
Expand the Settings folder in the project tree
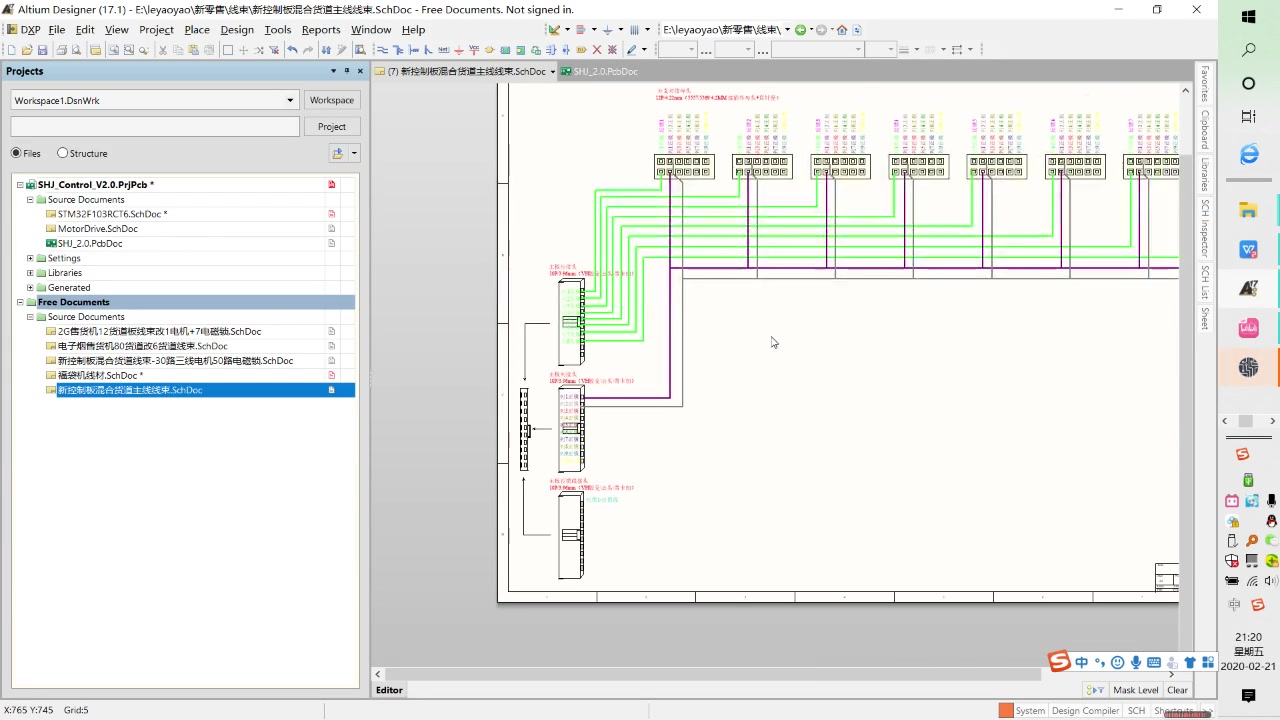tap(30, 258)
